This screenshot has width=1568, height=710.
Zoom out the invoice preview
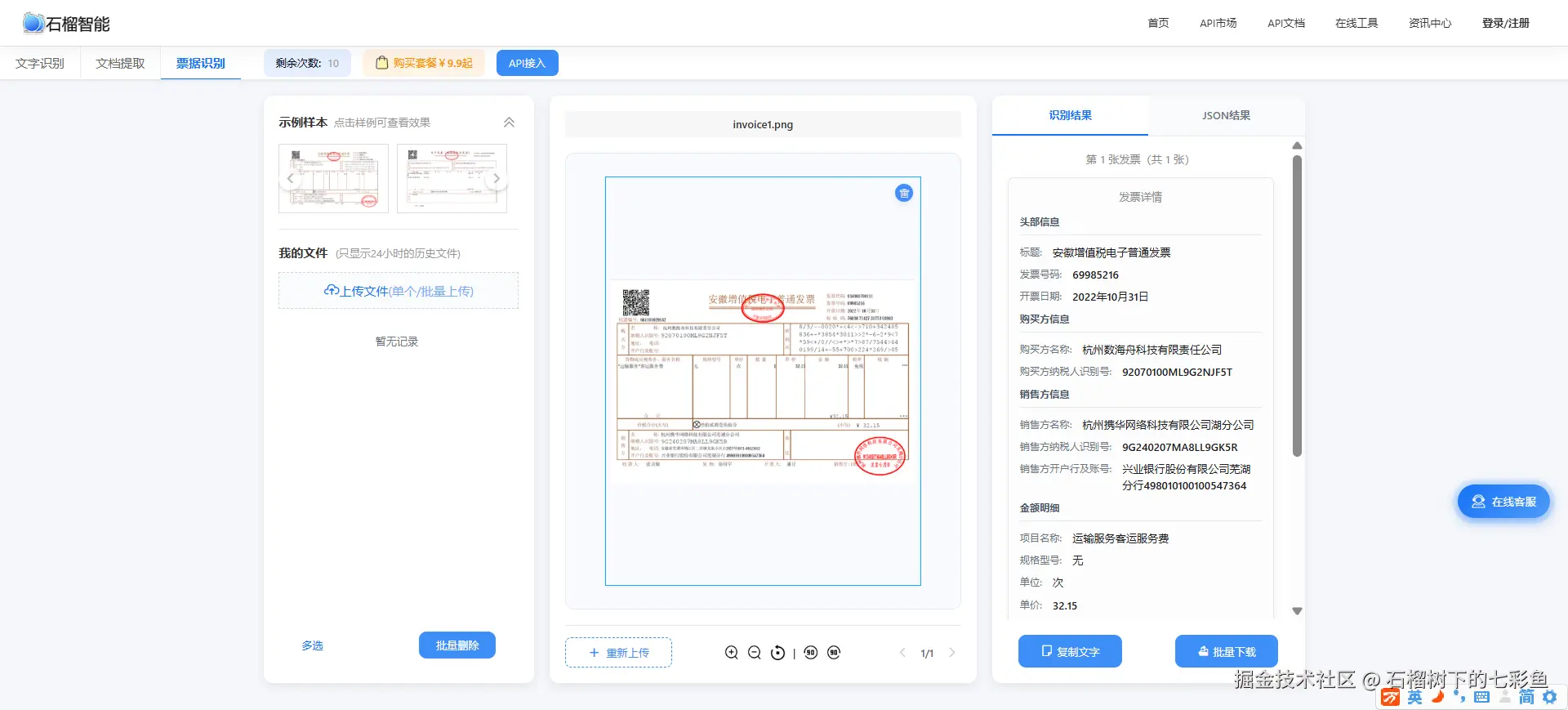pyautogui.click(x=755, y=652)
